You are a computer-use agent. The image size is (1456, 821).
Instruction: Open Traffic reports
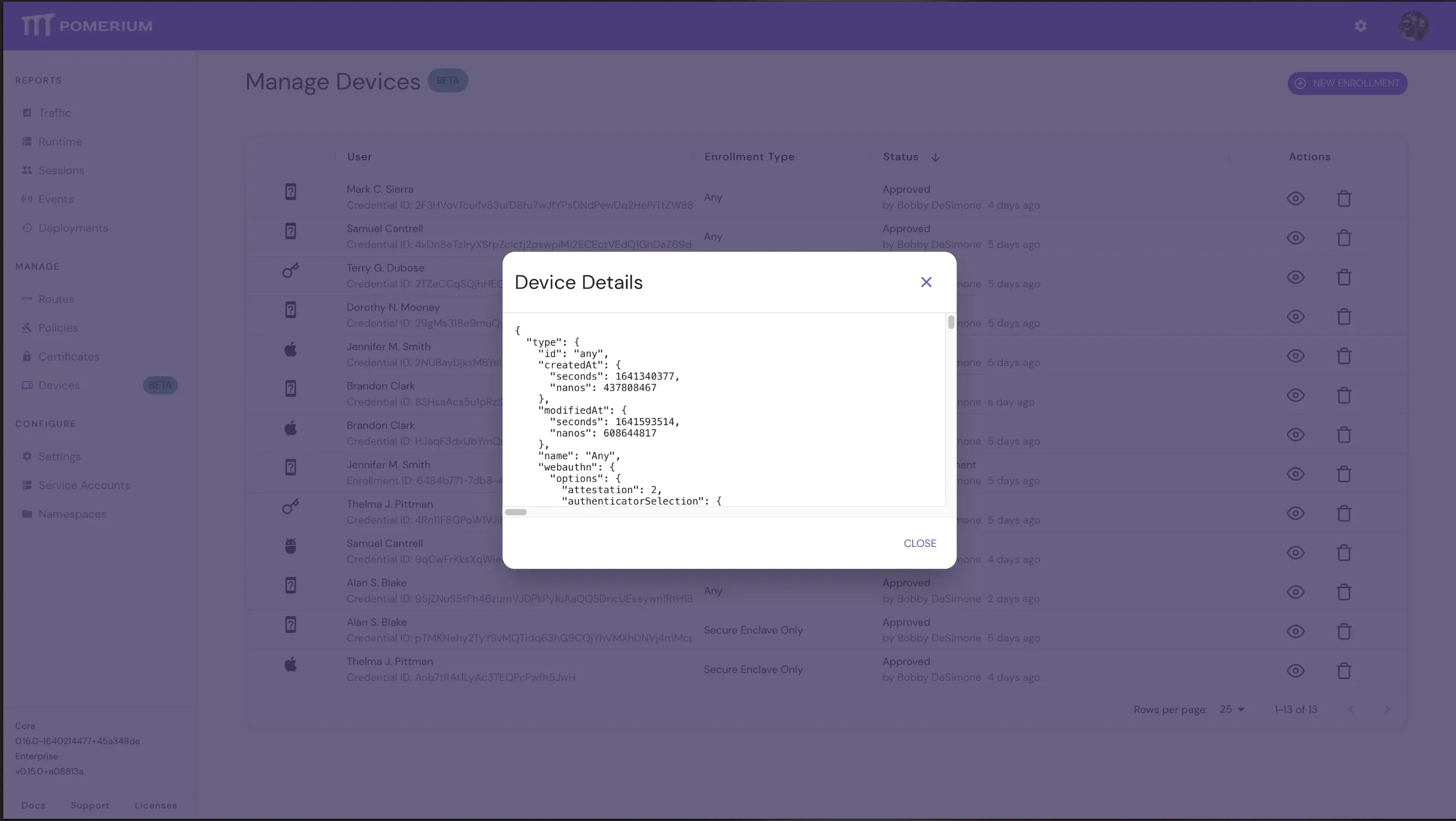(x=55, y=113)
